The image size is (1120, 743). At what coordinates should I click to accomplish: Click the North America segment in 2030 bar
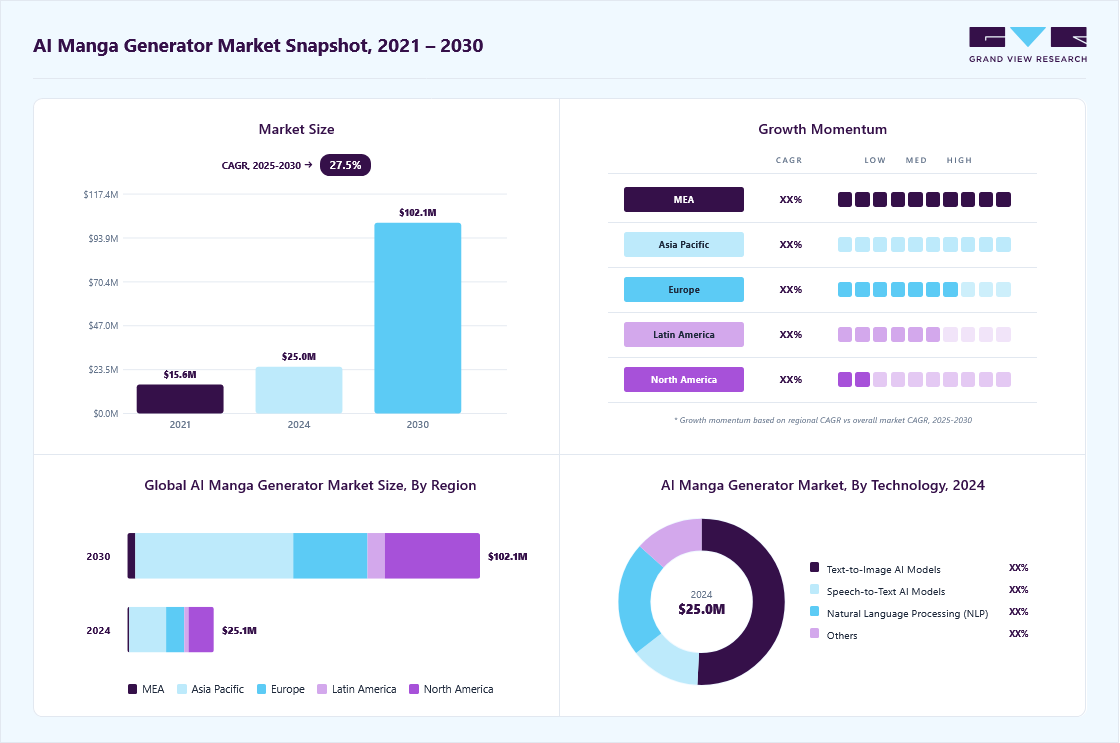click(x=432, y=556)
